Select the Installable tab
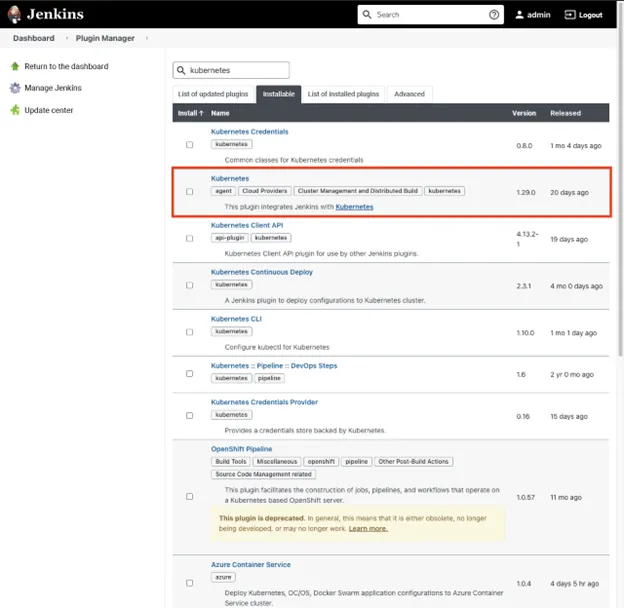The height and width of the screenshot is (608, 624). [279, 94]
